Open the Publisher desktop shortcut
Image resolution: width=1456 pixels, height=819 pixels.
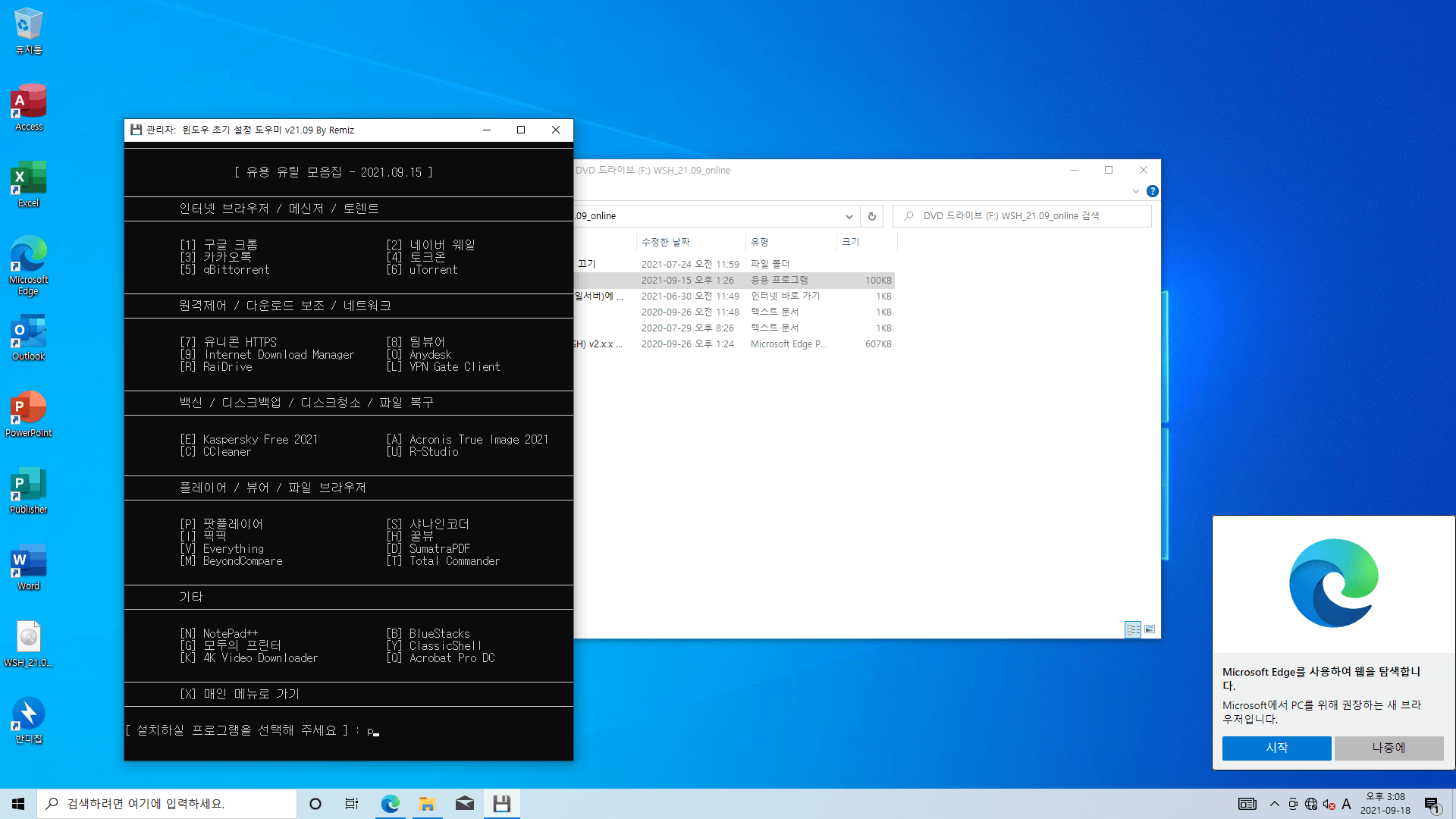29,491
